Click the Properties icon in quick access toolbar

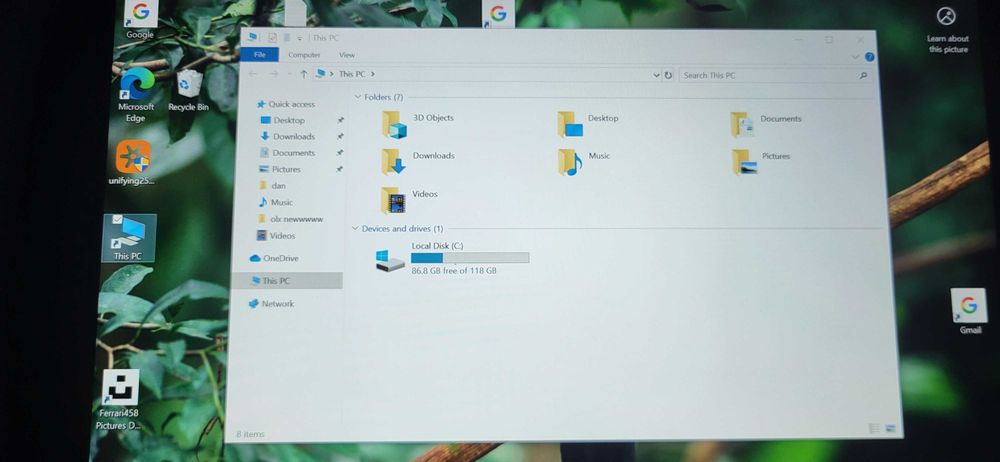272,38
